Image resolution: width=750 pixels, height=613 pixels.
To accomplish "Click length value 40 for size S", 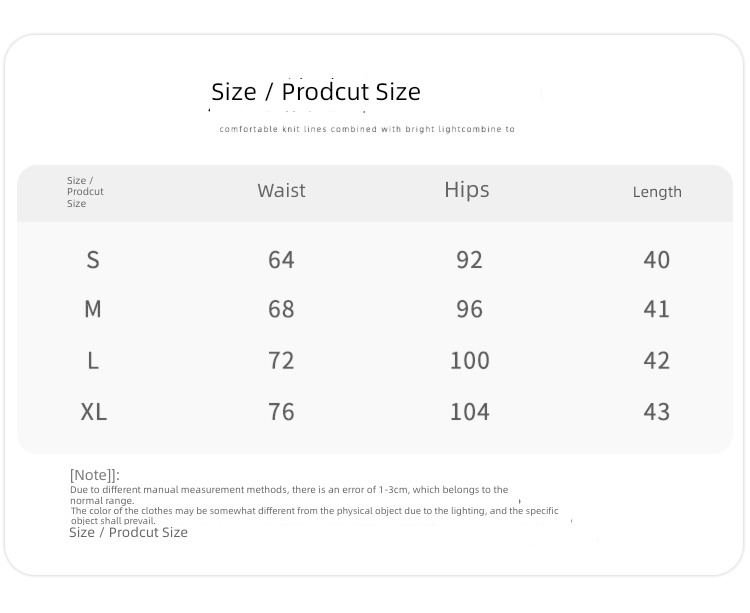I will coord(657,260).
